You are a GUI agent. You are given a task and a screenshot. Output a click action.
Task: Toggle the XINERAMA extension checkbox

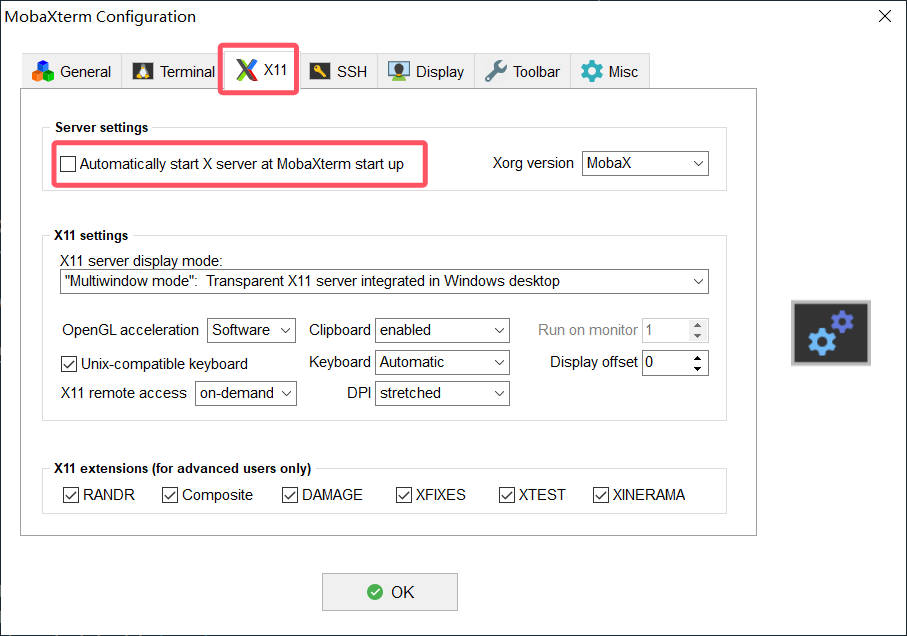pos(600,495)
